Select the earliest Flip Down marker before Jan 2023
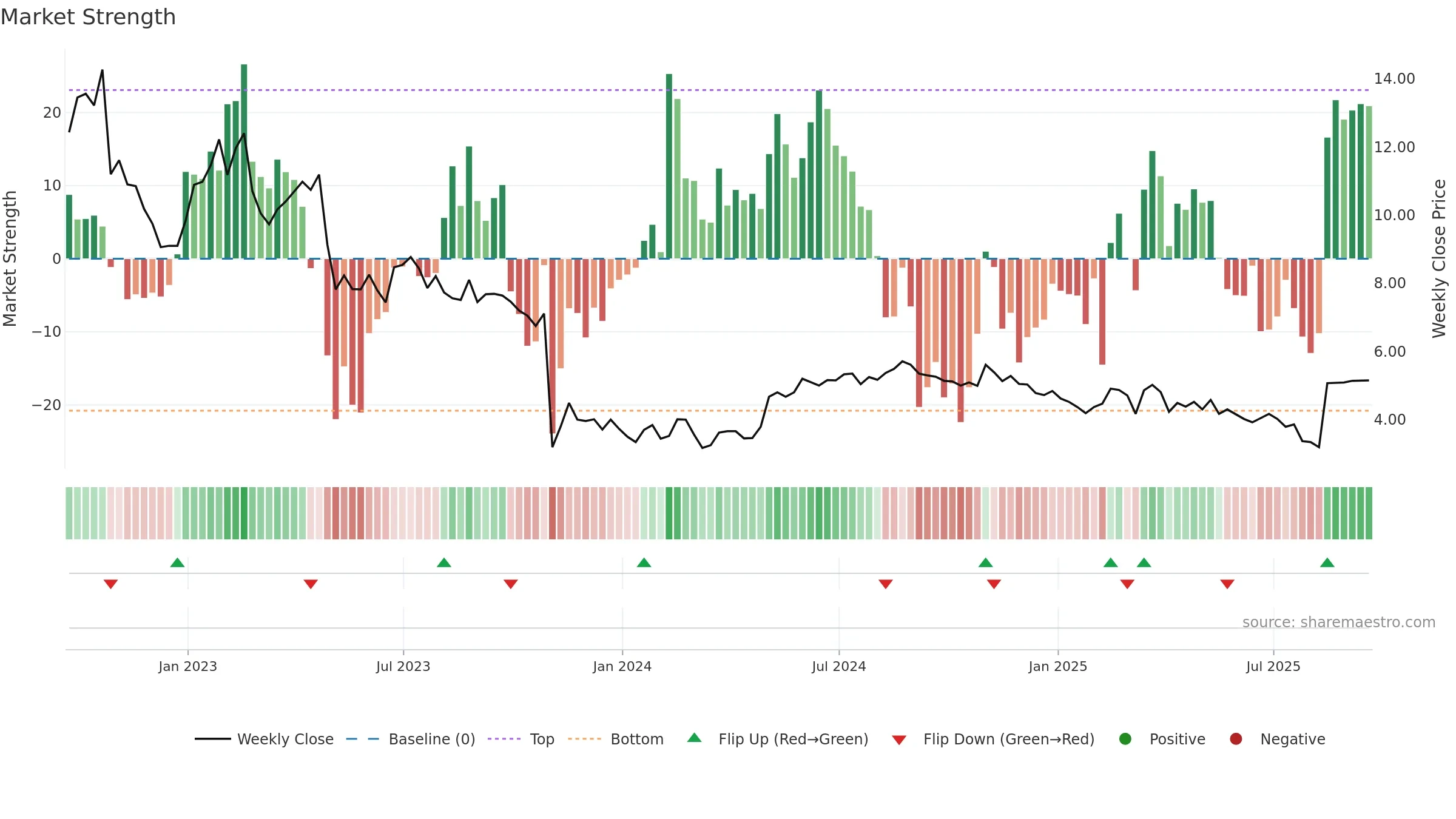 click(110, 584)
